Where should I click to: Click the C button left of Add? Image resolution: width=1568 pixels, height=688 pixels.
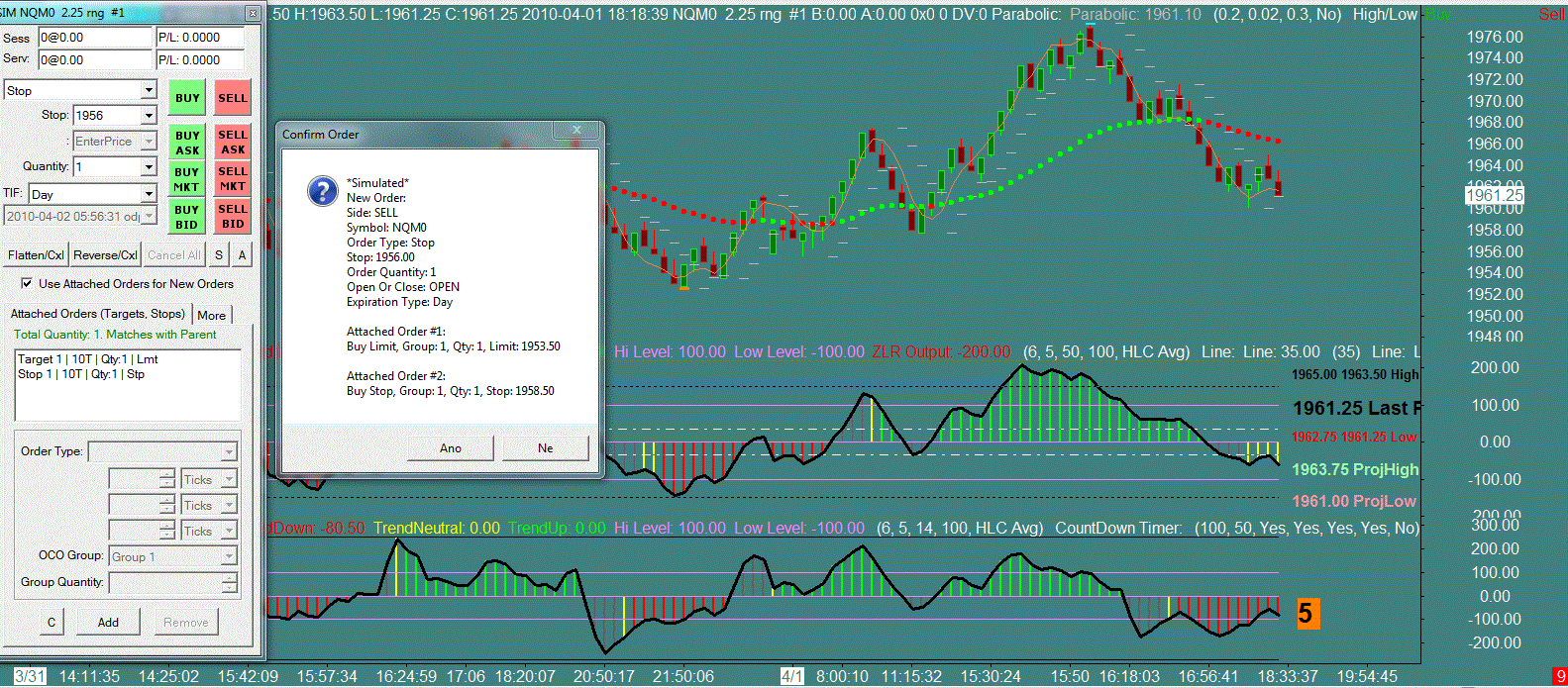52,623
